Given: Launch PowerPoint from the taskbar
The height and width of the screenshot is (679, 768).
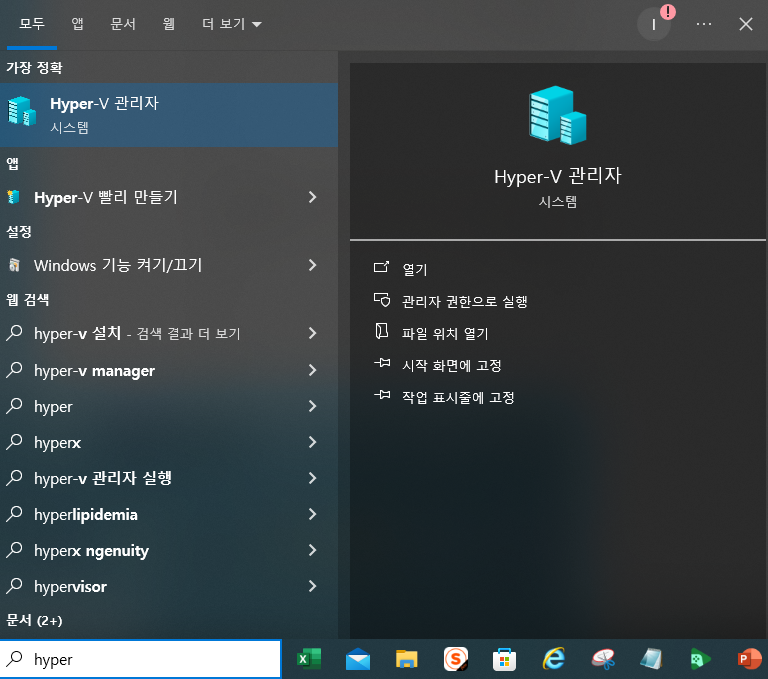Looking at the screenshot, I should coord(749,659).
